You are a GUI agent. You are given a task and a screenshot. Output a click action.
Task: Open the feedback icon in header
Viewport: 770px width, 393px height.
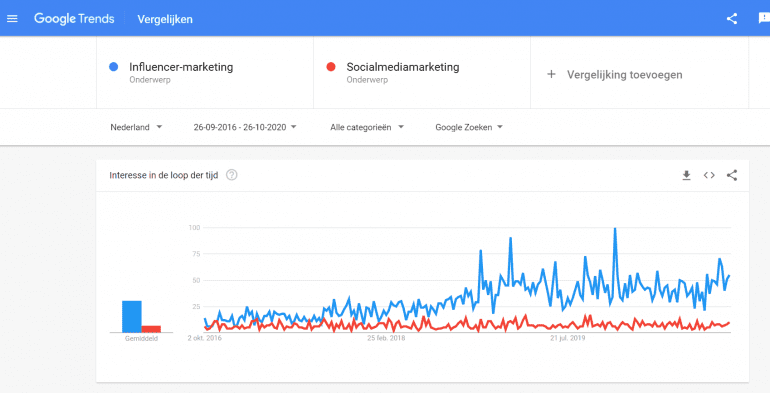(764, 19)
